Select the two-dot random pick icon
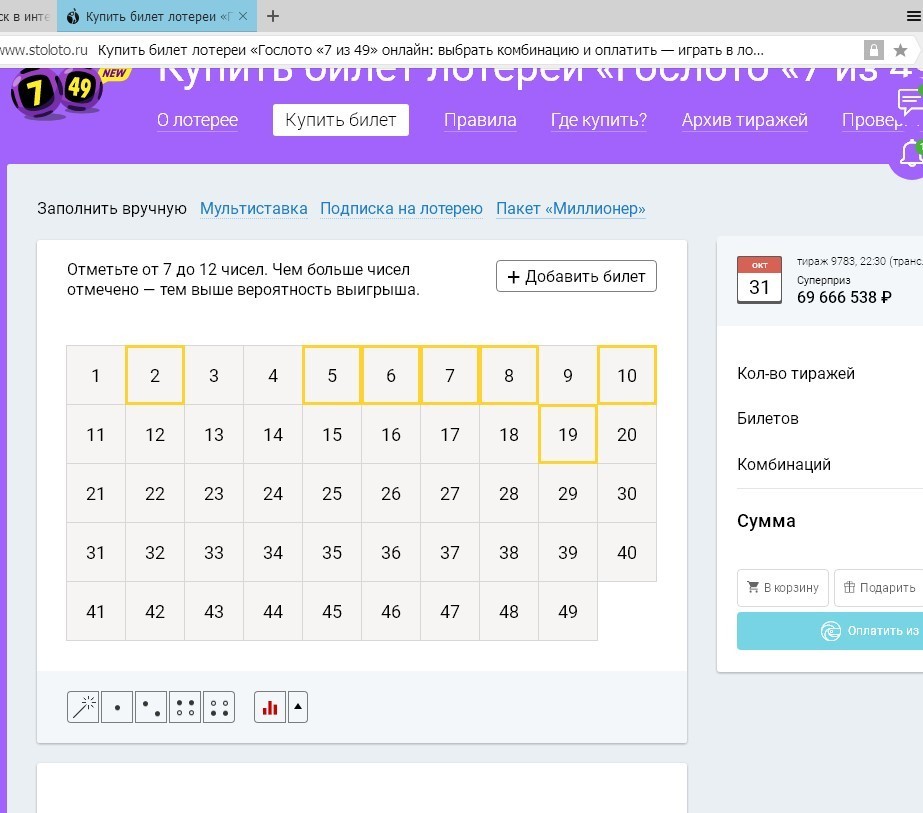Screen dimensions: 923x813 [x=151, y=706]
